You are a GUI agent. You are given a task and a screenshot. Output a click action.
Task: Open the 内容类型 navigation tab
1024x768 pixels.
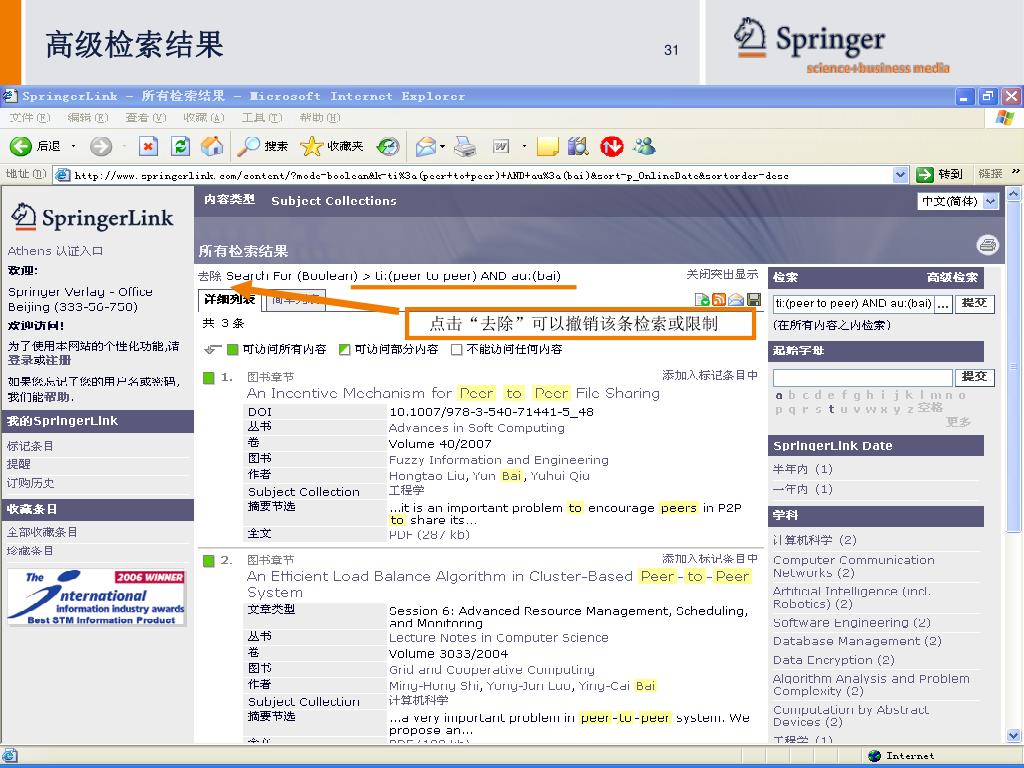tap(229, 199)
